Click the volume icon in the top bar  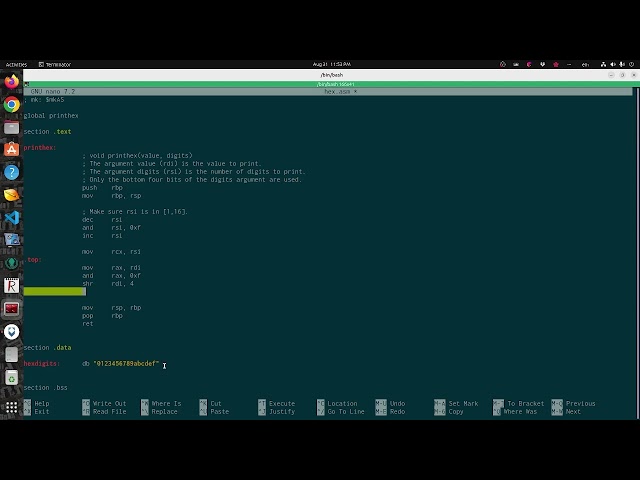pyautogui.click(x=613, y=64)
